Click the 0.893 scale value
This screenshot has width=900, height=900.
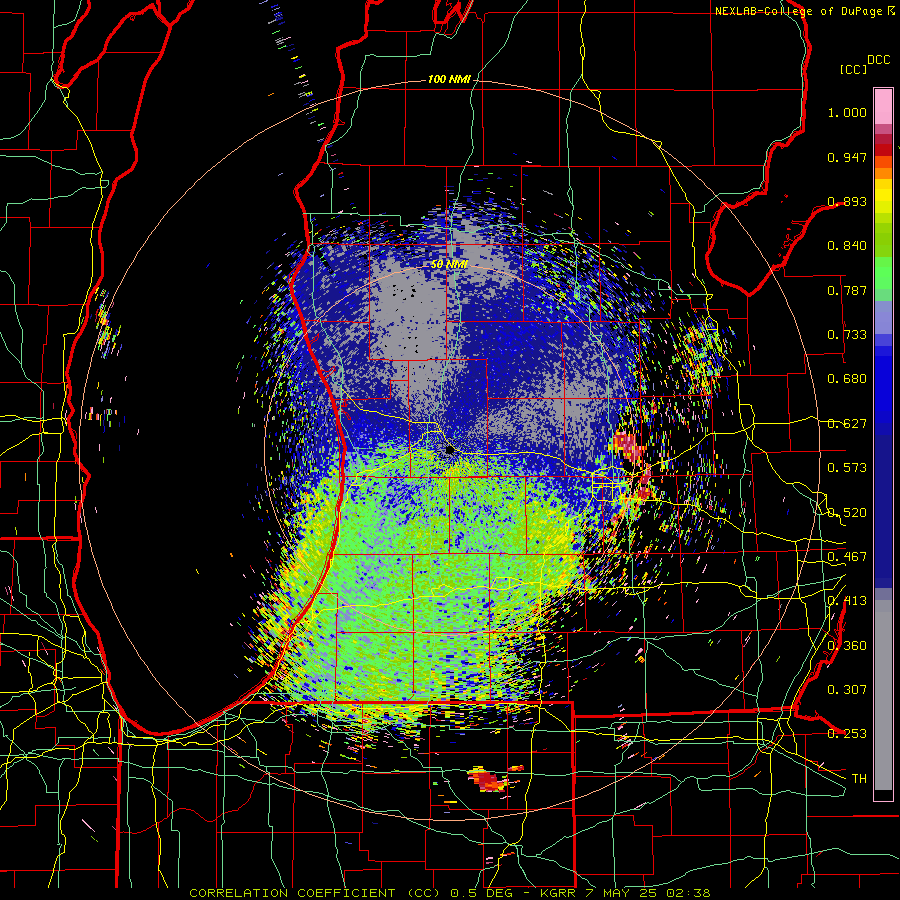pyautogui.click(x=847, y=201)
